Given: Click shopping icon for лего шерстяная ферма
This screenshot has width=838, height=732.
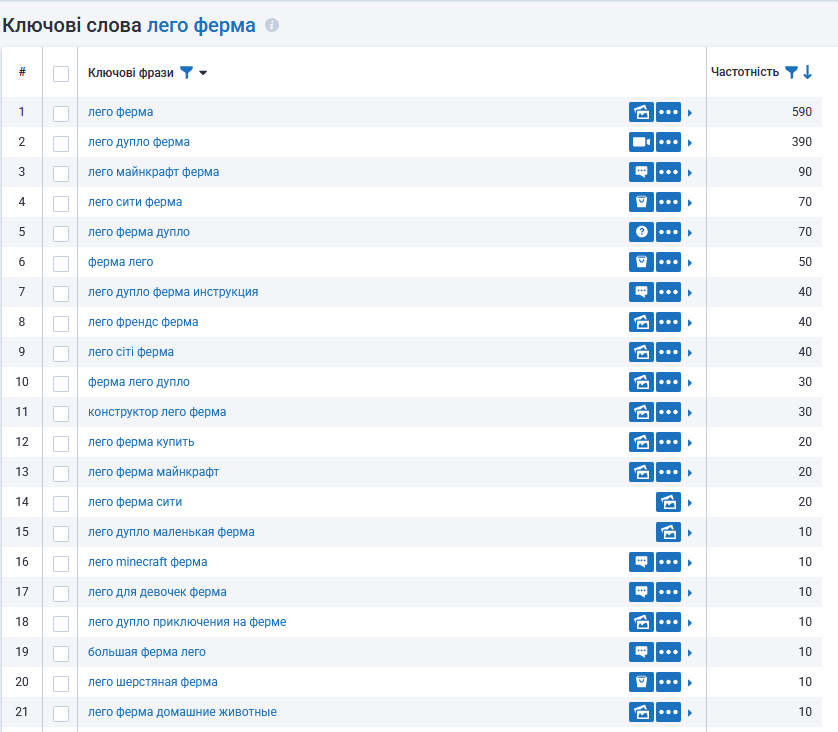Looking at the screenshot, I should 641,682.
